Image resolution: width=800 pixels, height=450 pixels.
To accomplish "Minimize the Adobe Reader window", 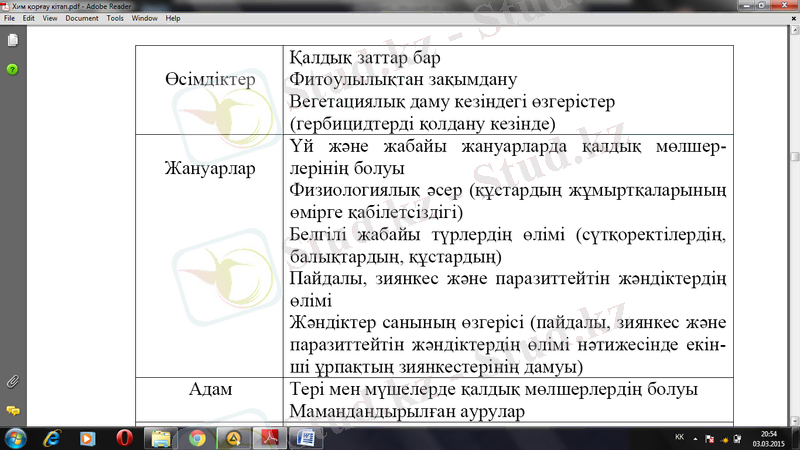I will (747, 5).
